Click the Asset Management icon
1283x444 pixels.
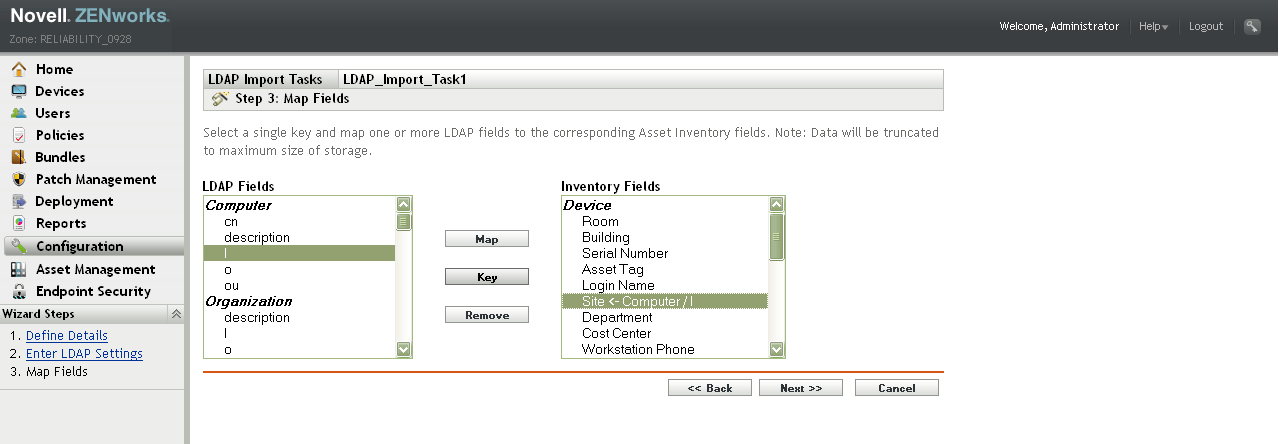[x=18, y=269]
